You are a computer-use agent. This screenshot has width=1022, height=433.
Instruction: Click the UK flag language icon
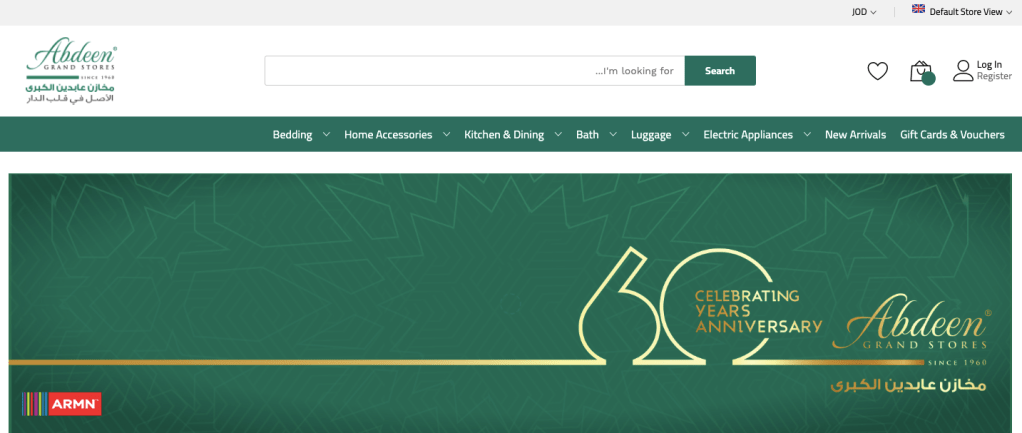pos(918,9)
